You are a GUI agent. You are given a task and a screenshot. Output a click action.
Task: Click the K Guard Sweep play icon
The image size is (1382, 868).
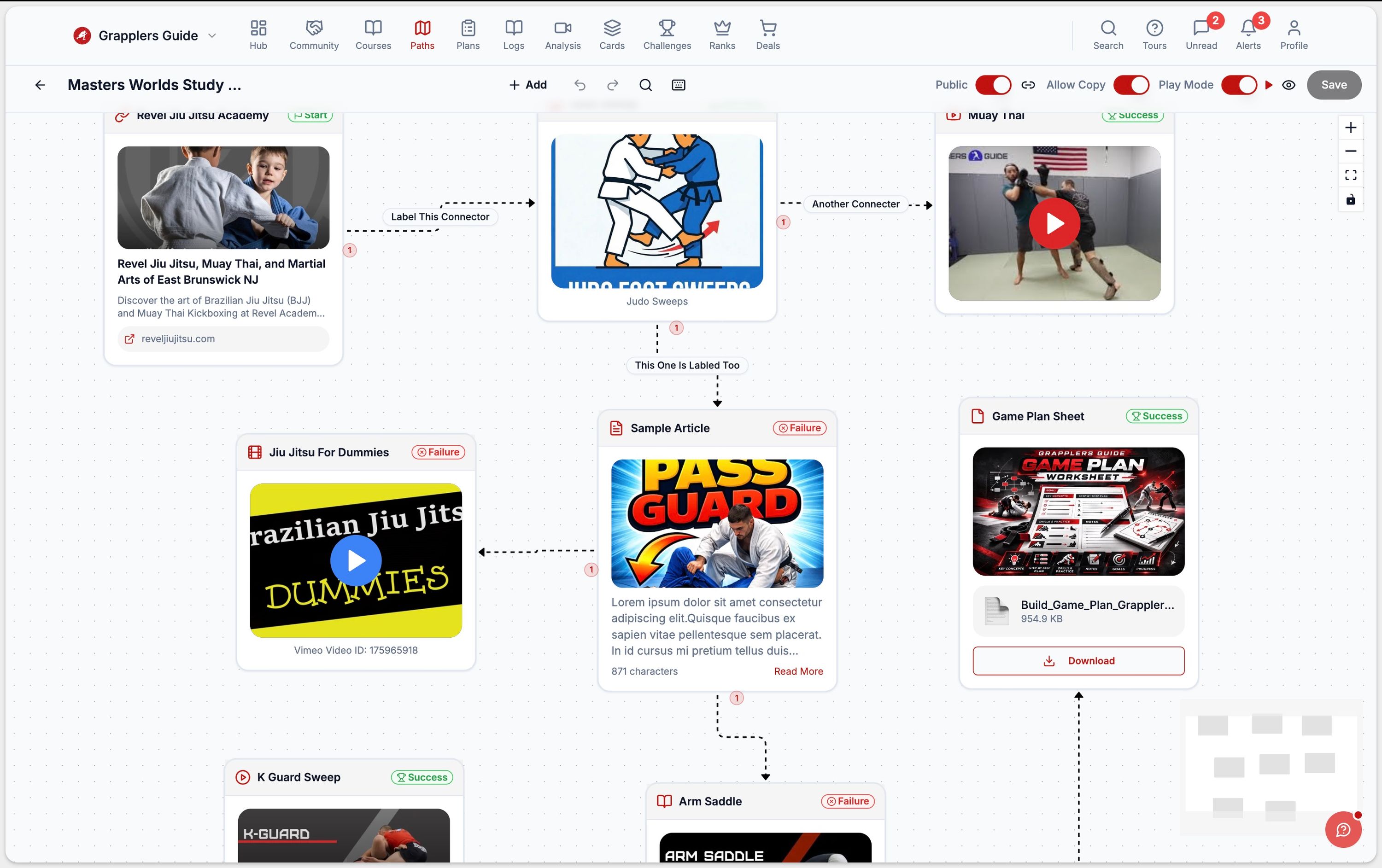point(243,777)
